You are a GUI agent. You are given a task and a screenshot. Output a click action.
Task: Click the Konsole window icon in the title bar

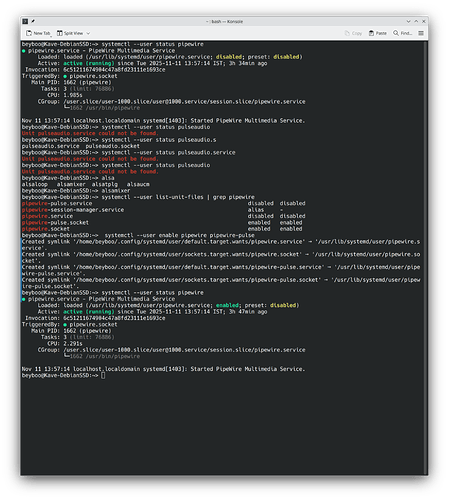[x=25, y=21]
